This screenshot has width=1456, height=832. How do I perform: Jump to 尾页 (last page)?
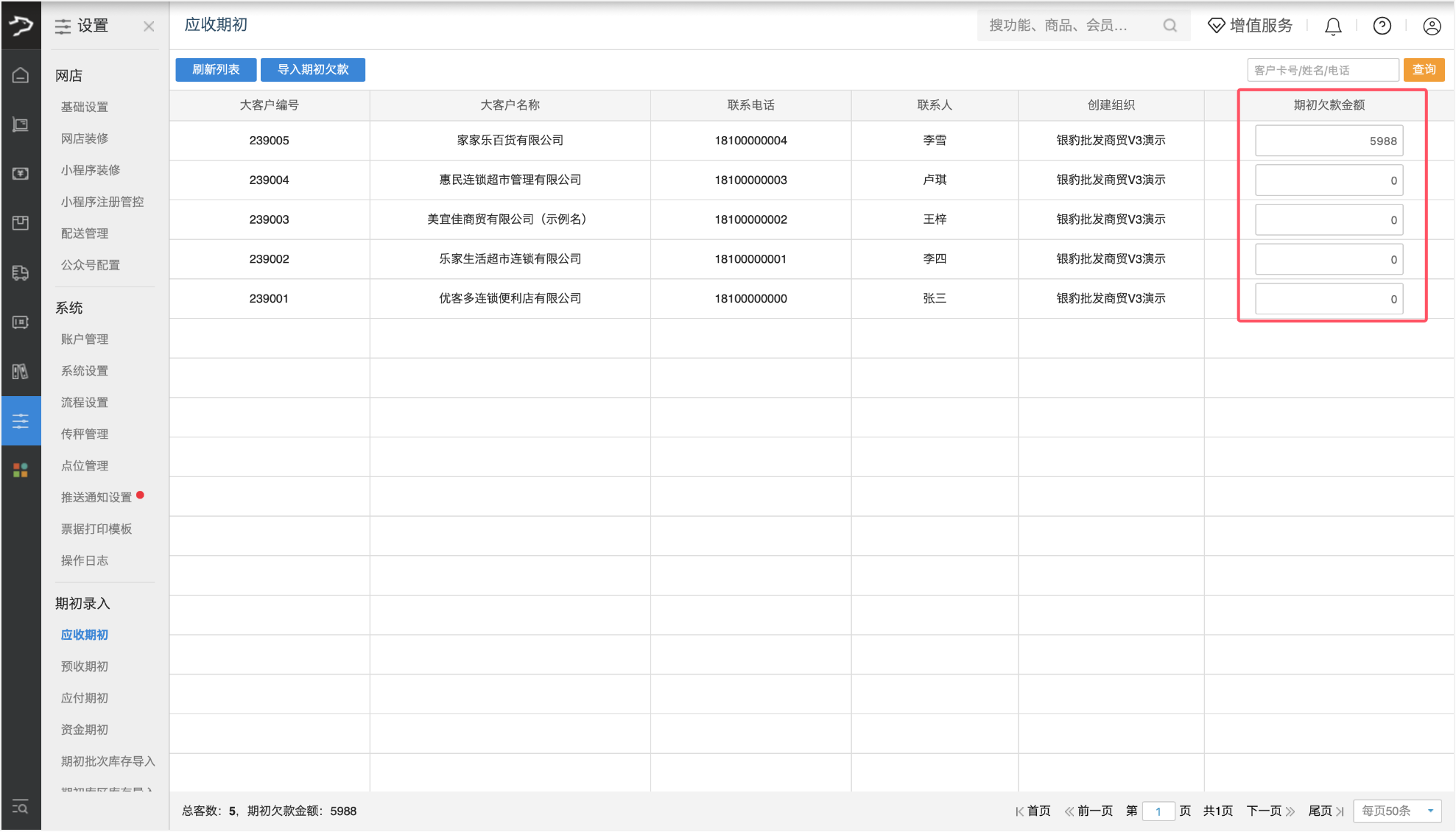1320,811
